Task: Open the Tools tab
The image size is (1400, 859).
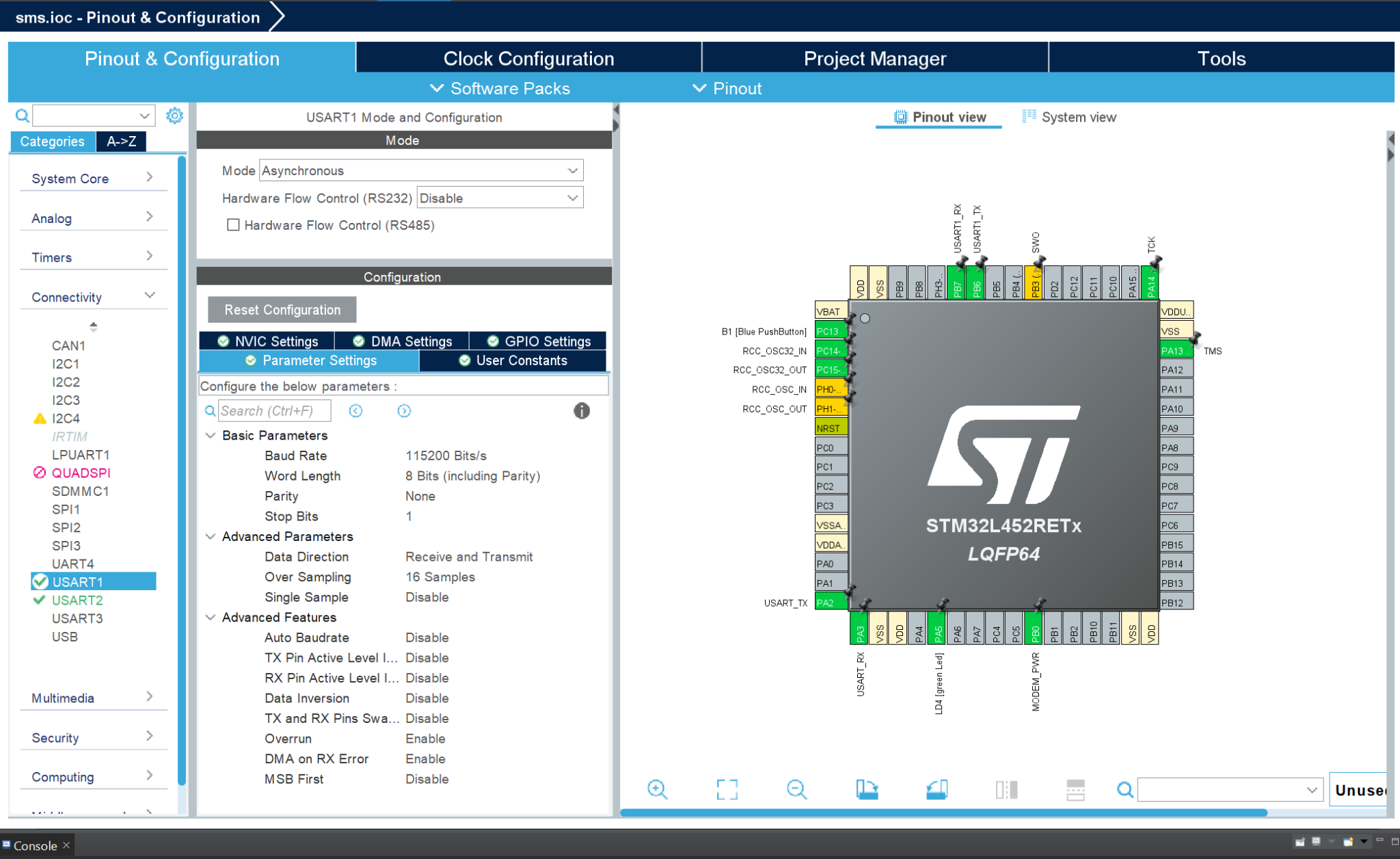Action: (1222, 58)
